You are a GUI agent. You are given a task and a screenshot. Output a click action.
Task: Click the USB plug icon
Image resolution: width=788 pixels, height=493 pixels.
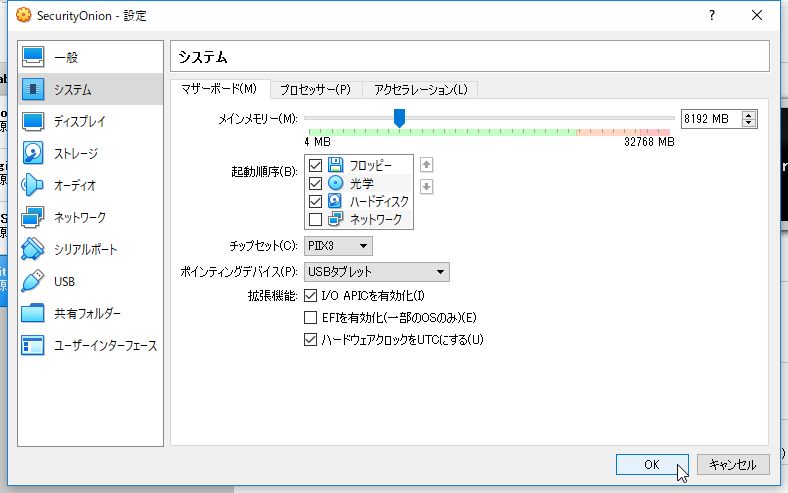pyautogui.click(x=33, y=281)
